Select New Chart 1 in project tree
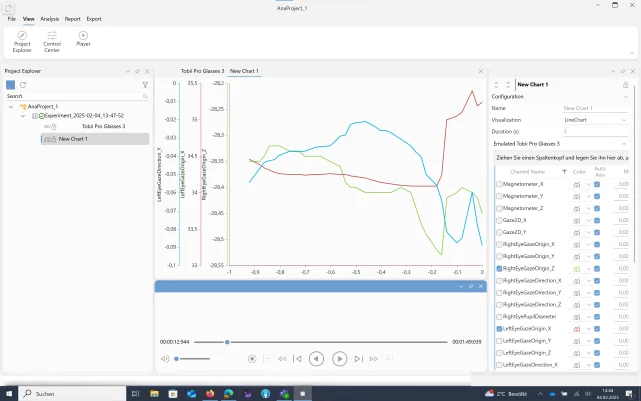The height and width of the screenshot is (401, 641). (95, 139)
